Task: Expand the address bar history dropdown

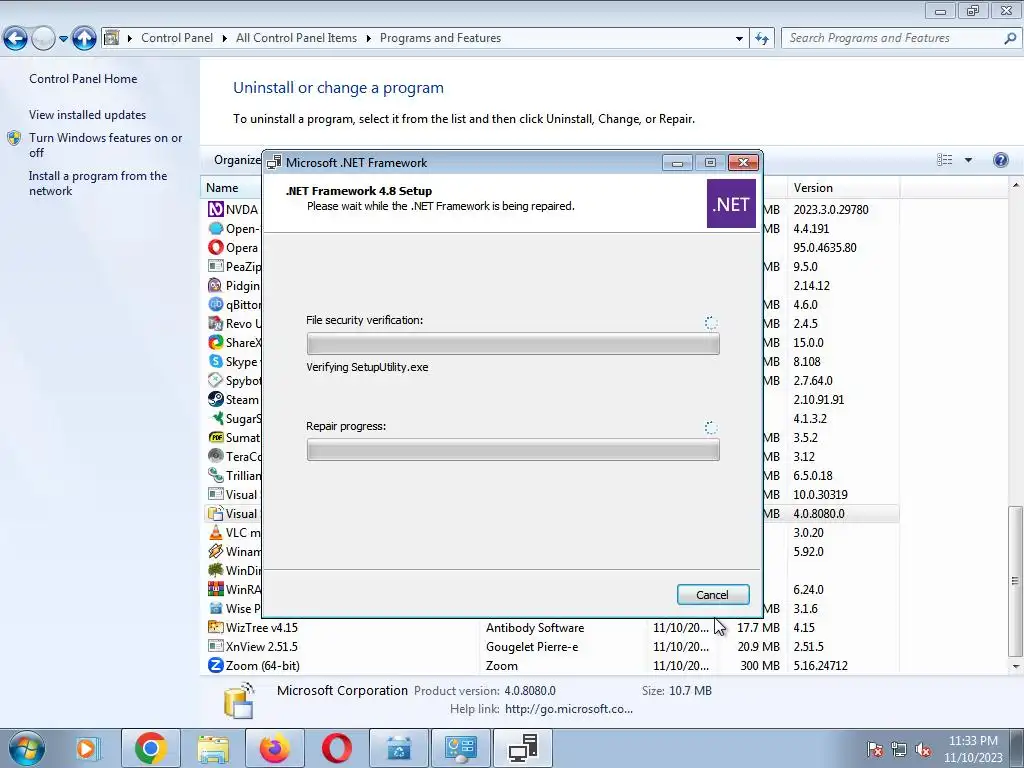Action: tap(739, 39)
